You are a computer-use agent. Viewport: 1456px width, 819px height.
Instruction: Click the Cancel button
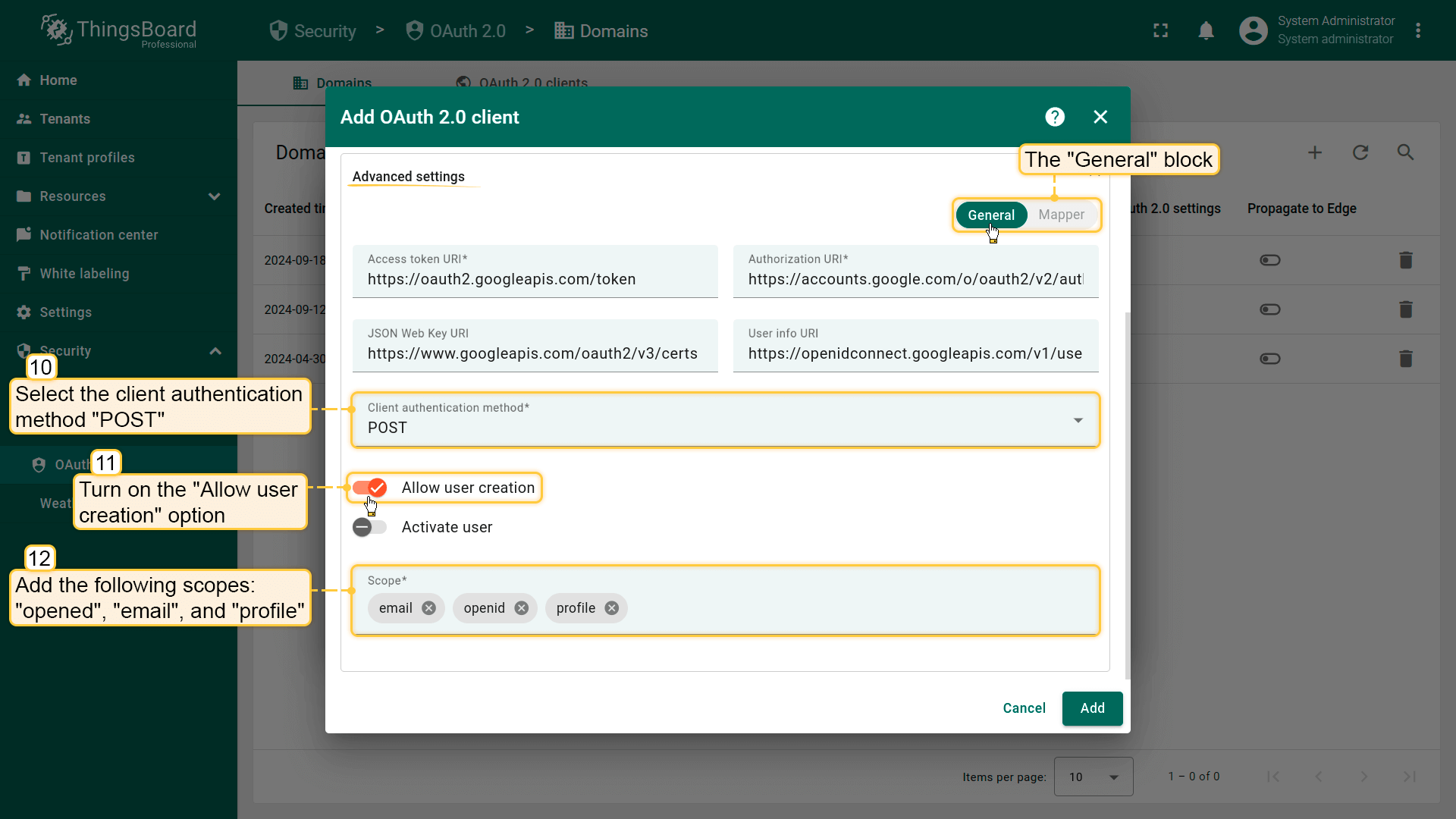tap(1024, 708)
